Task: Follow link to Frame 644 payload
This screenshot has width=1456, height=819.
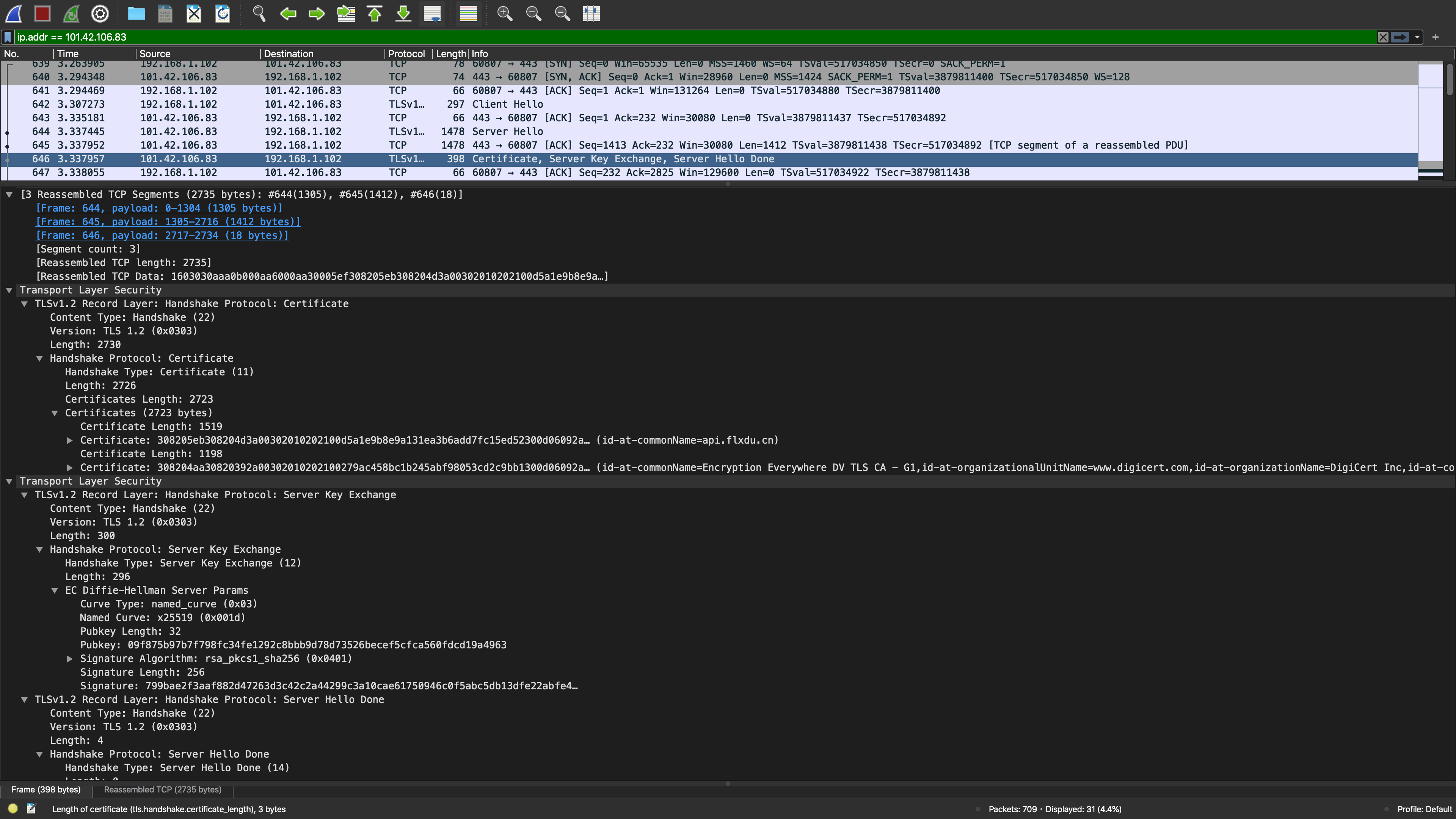Action: click(x=159, y=208)
